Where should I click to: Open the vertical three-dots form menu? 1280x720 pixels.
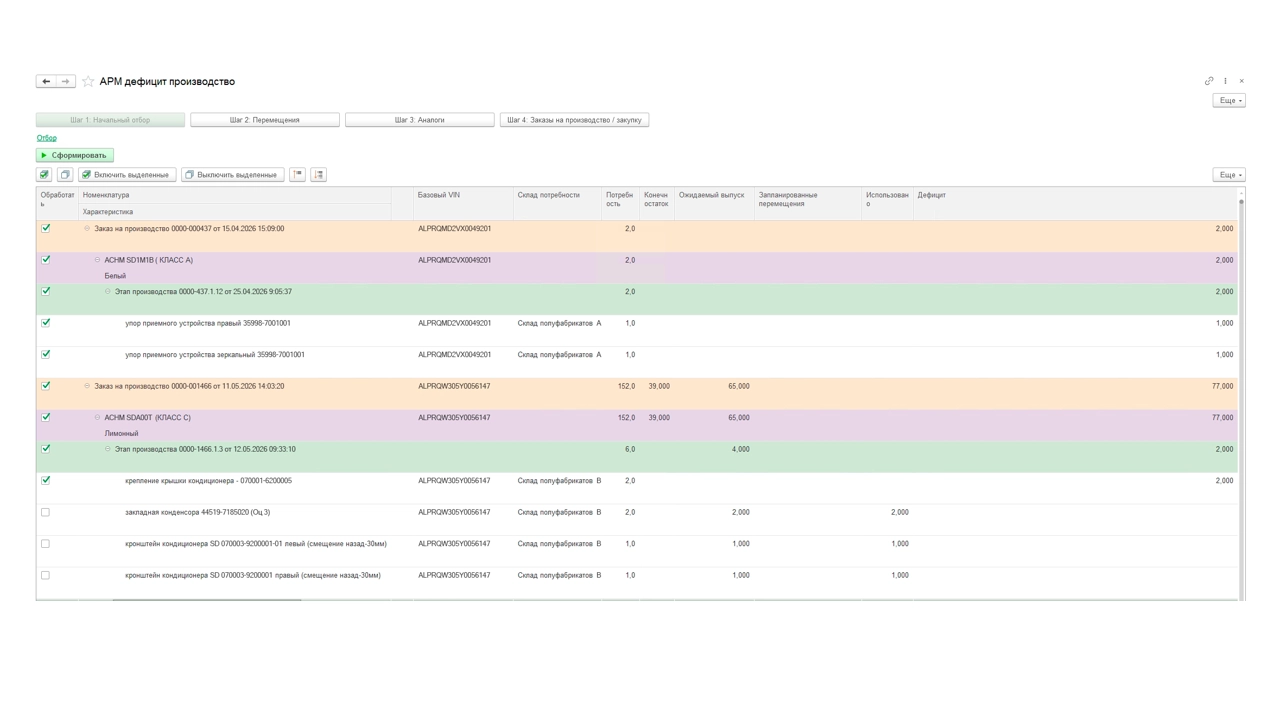coord(1225,81)
